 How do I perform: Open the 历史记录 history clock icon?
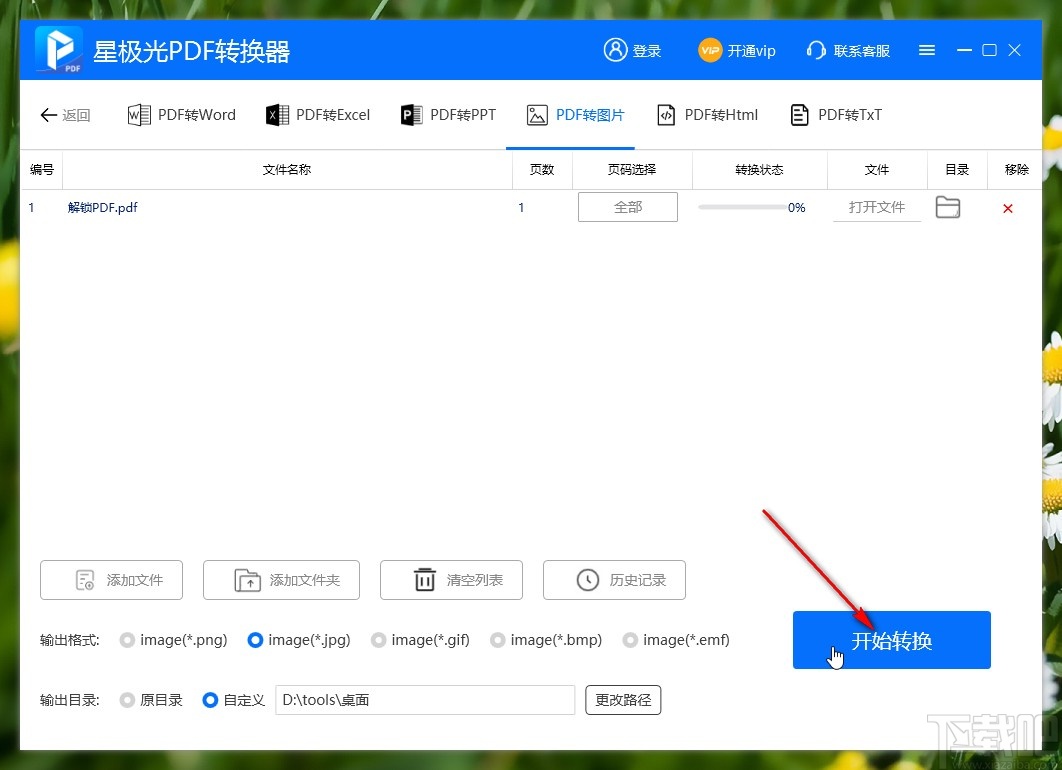(x=586, y=580)
